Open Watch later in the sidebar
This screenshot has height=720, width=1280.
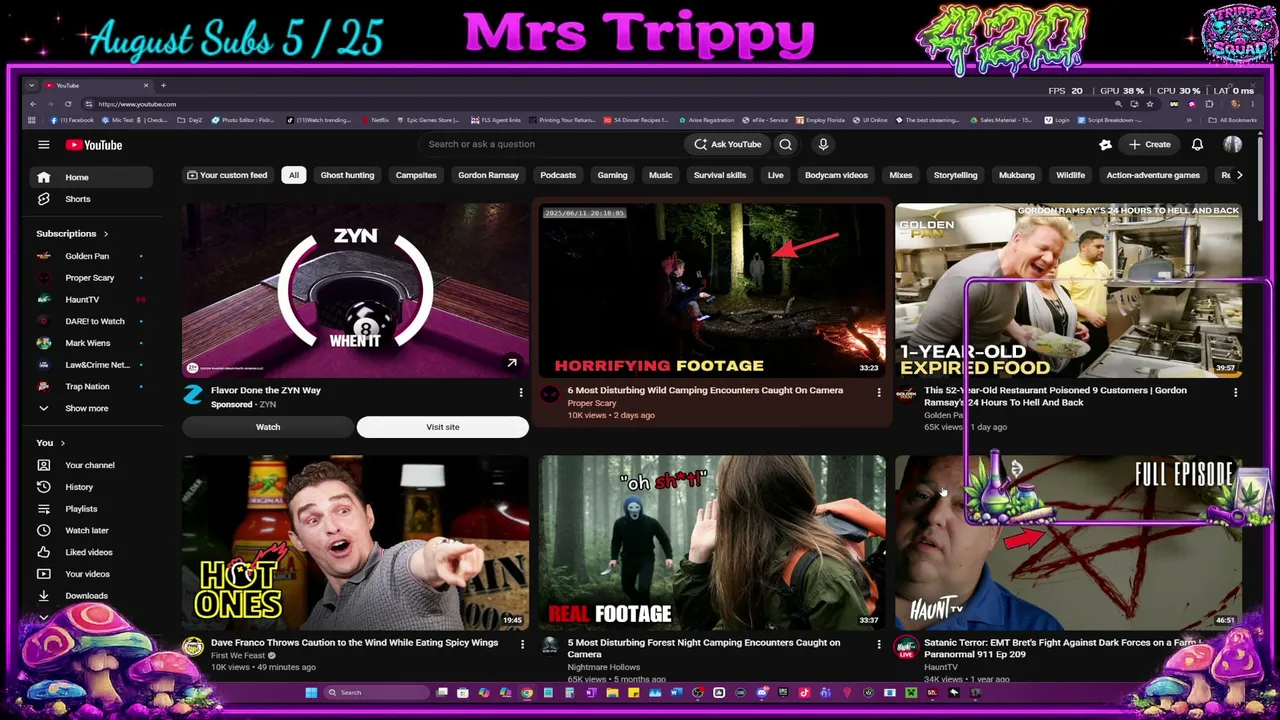90,530
